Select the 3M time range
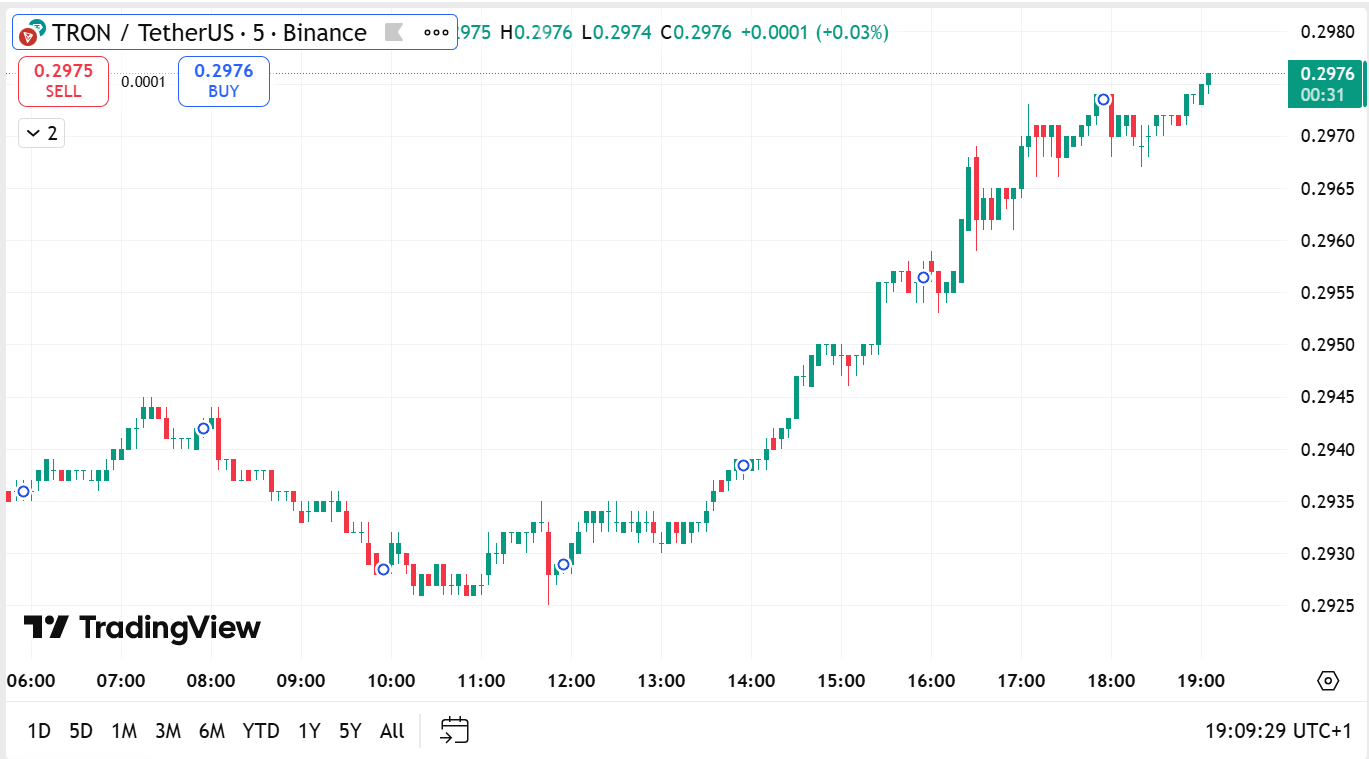The image size is (1369, 759). coord(167,731)
